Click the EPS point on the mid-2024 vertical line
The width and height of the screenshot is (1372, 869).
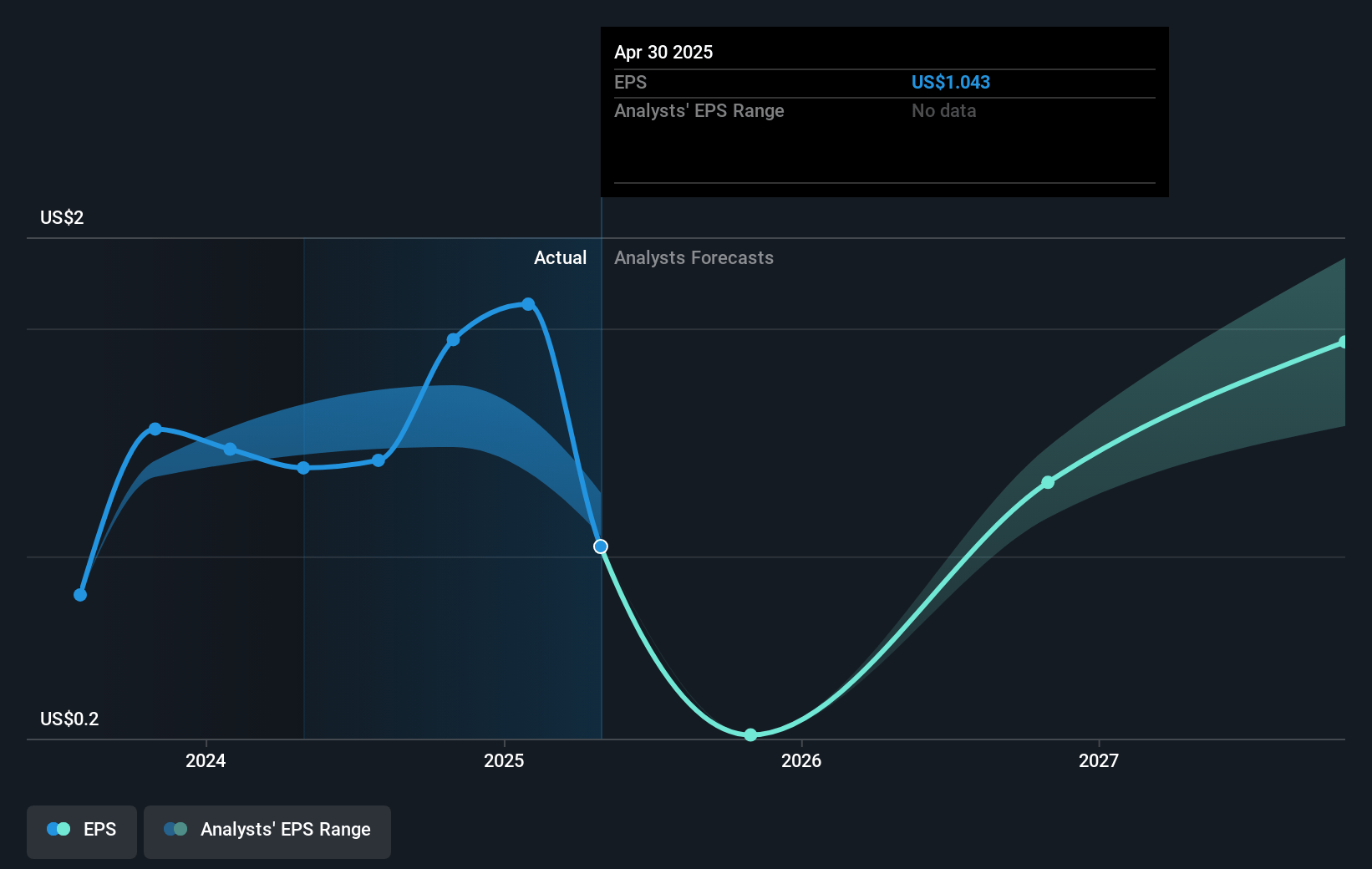click(304, 468)
